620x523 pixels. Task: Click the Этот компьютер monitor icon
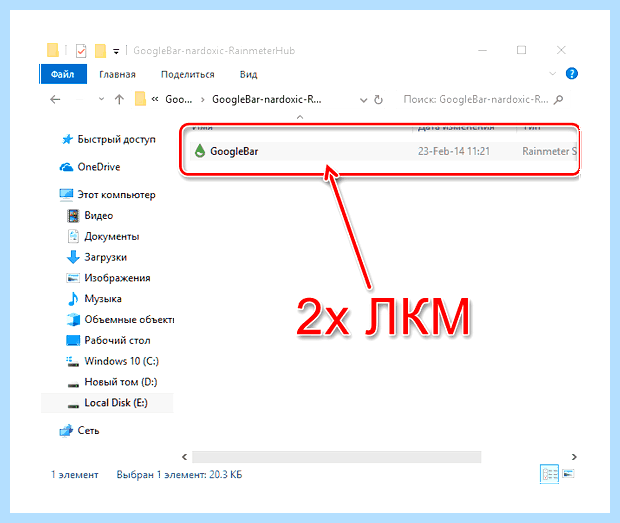66,194
